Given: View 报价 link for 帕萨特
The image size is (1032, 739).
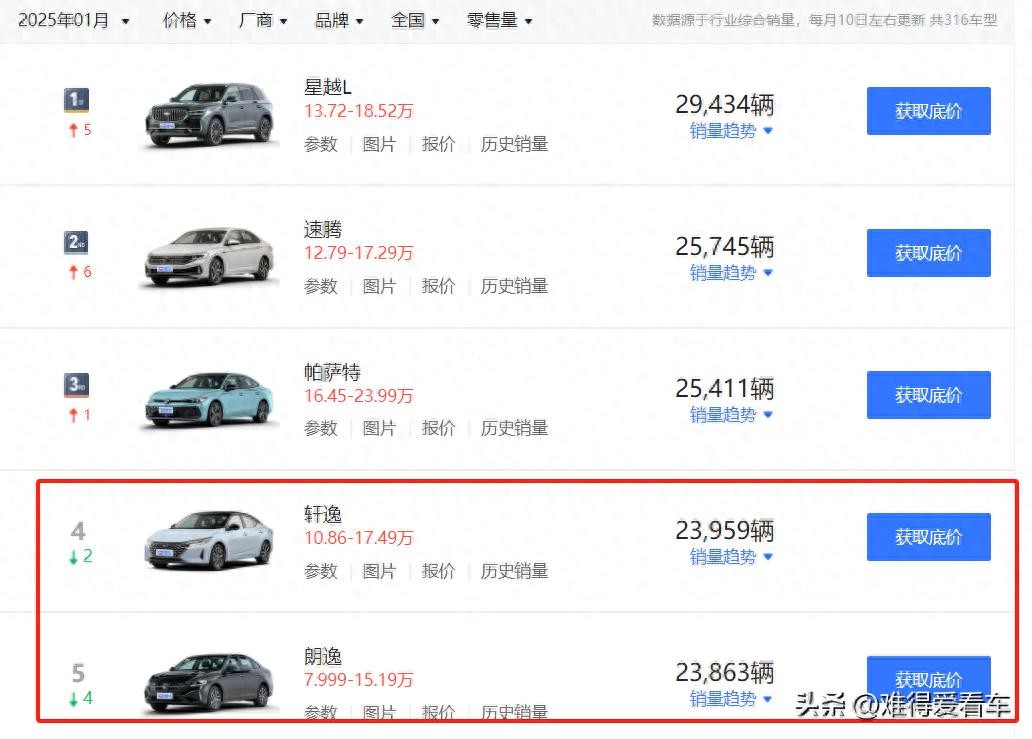Looking at the screenshot, I should [x=438, y=428].
